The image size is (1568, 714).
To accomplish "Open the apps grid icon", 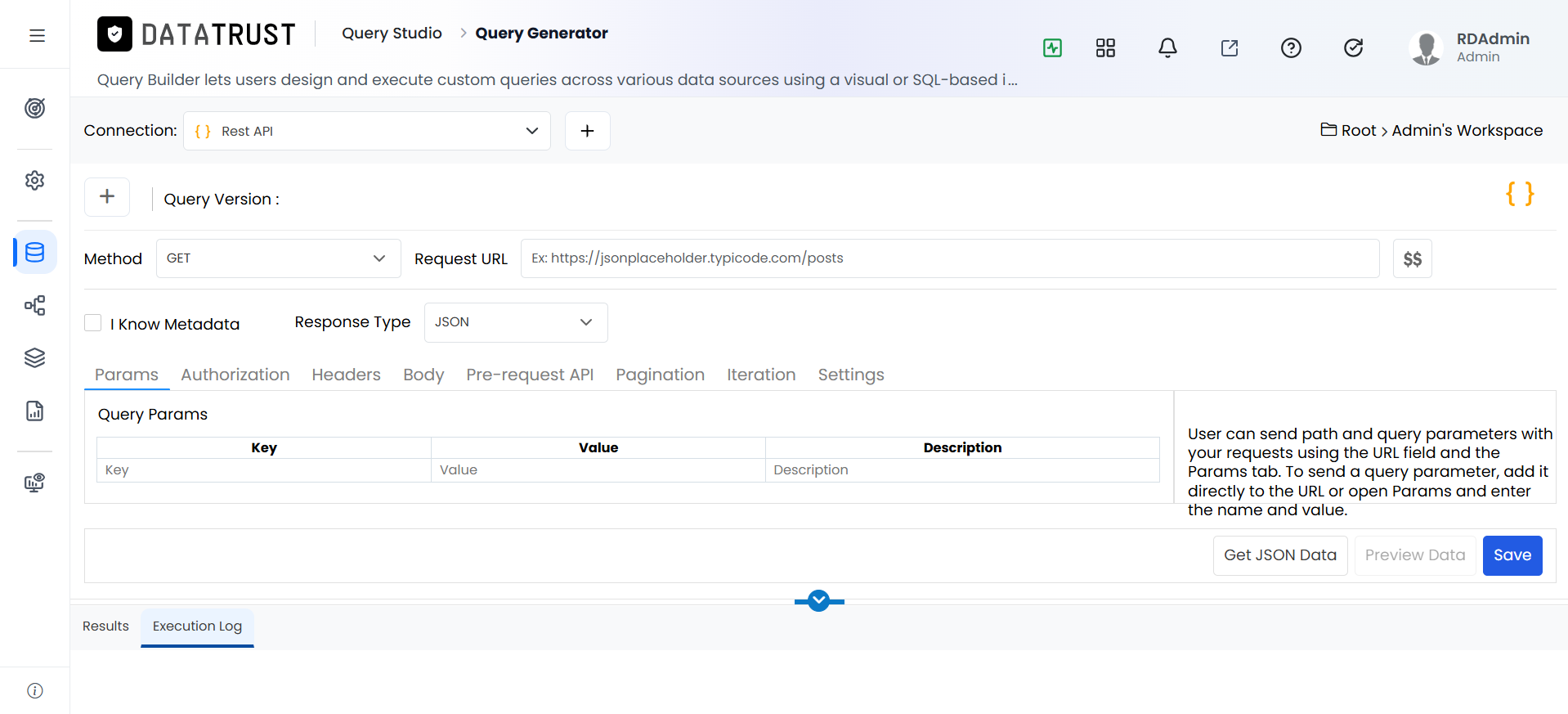I will tap(1105, 47).
